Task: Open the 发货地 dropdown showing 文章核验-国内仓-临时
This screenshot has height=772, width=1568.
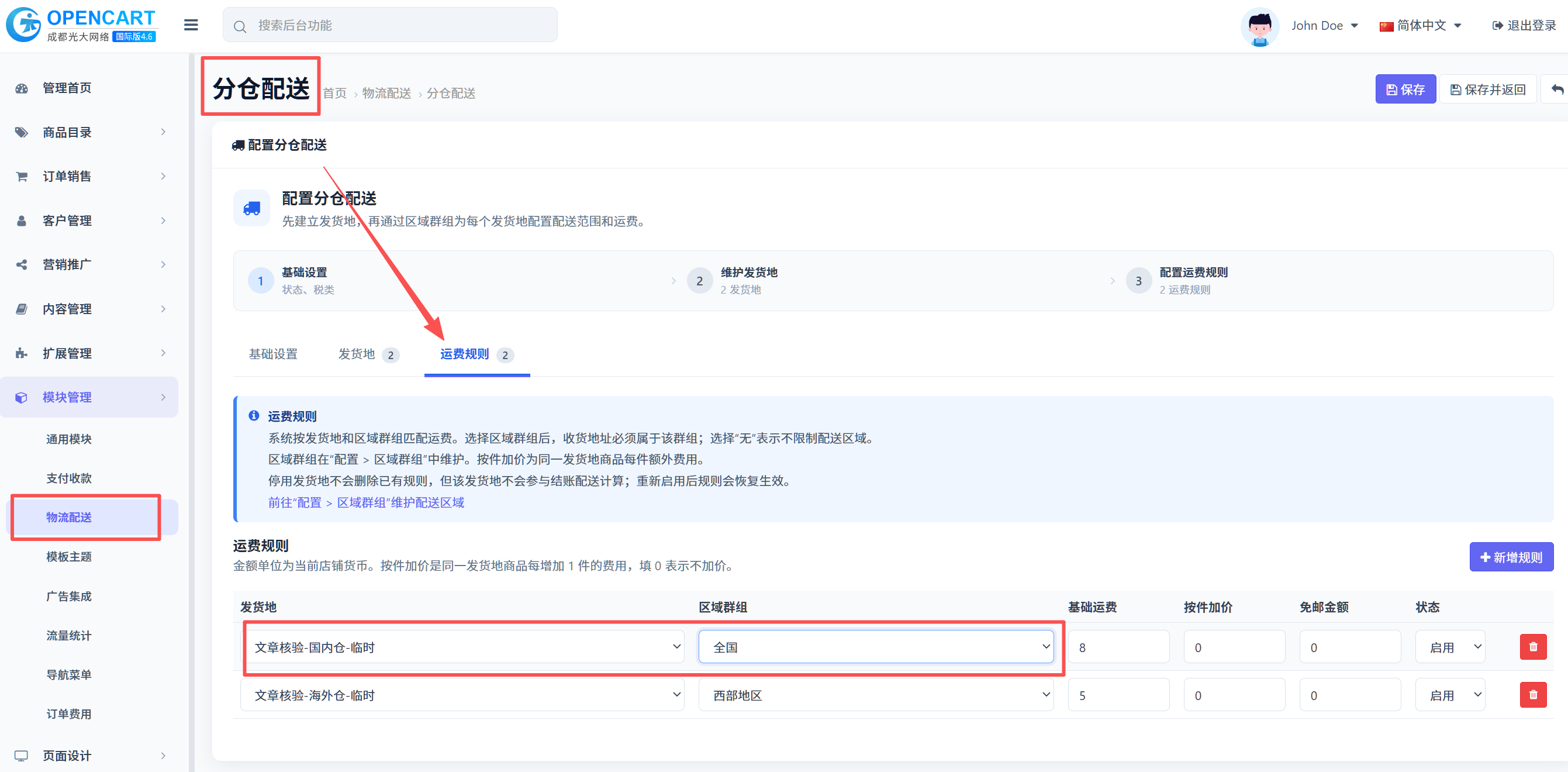Action: tap(462, 647)
